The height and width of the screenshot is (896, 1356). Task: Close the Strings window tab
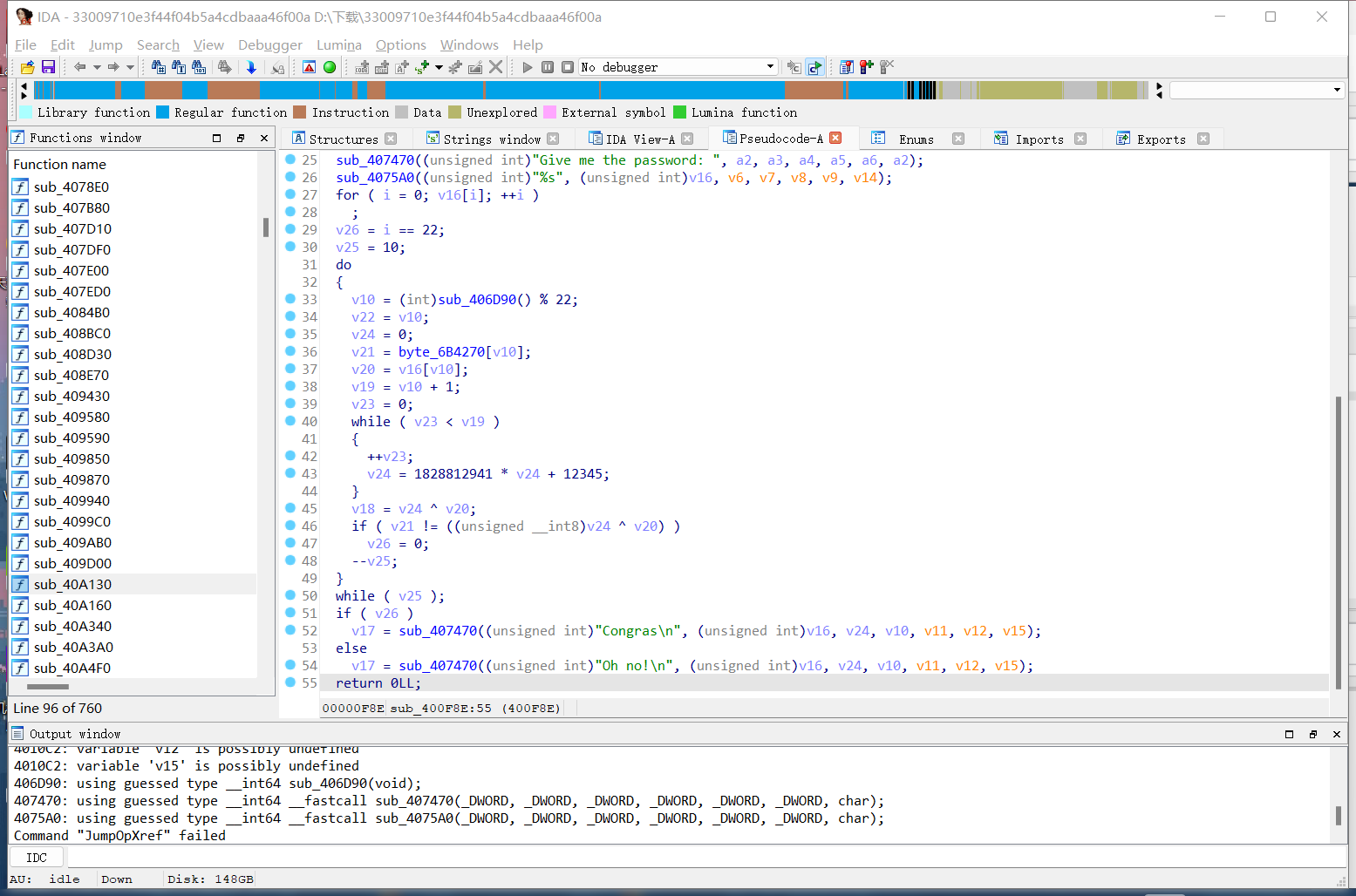click(x=553, y=139)
